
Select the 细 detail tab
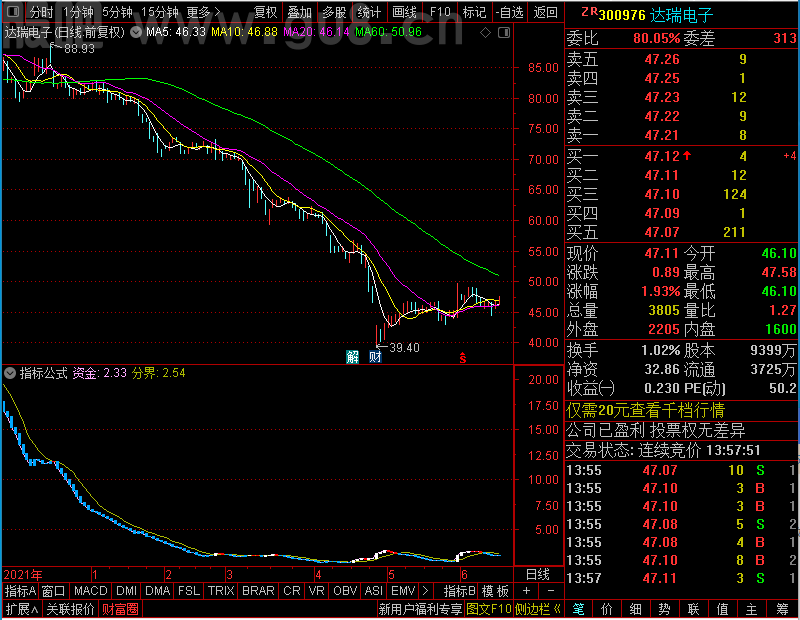point(635,609)
